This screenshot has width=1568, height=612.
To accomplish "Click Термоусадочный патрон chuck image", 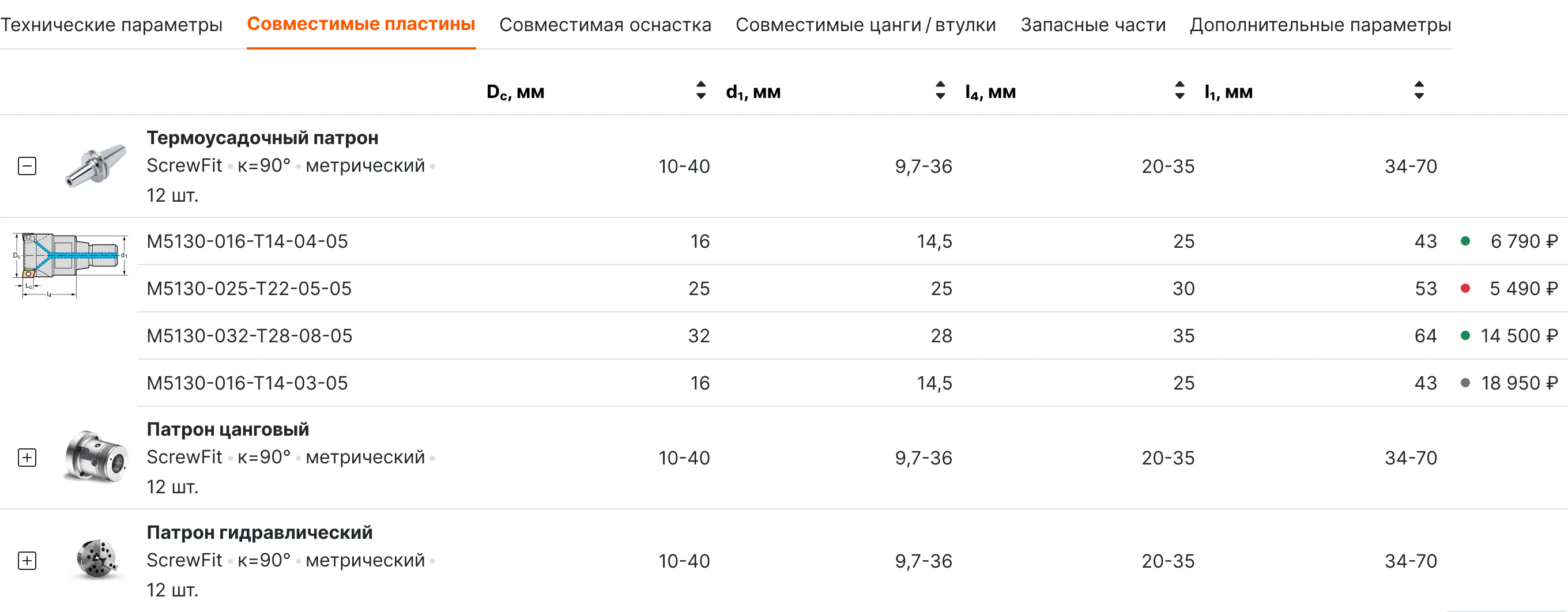I will (x=96, y=165).
